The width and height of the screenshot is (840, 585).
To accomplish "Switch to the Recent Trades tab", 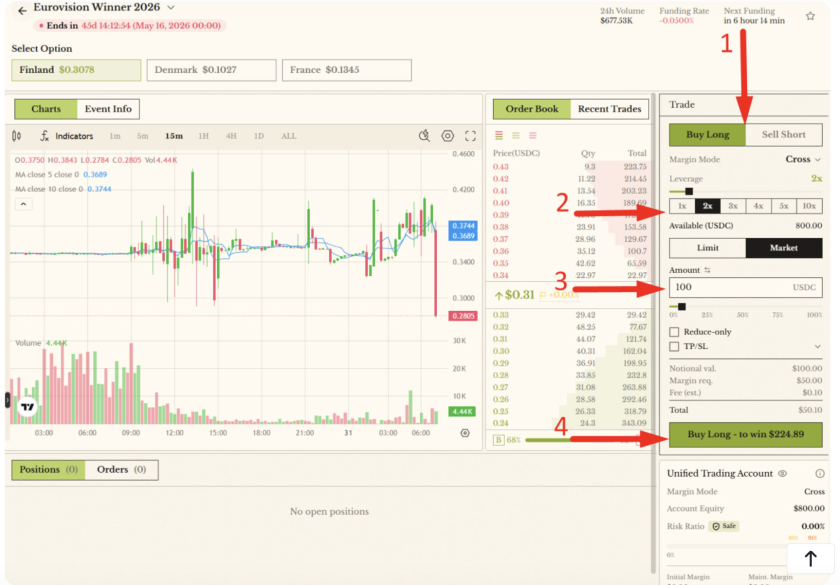I will tap(609, 109).
